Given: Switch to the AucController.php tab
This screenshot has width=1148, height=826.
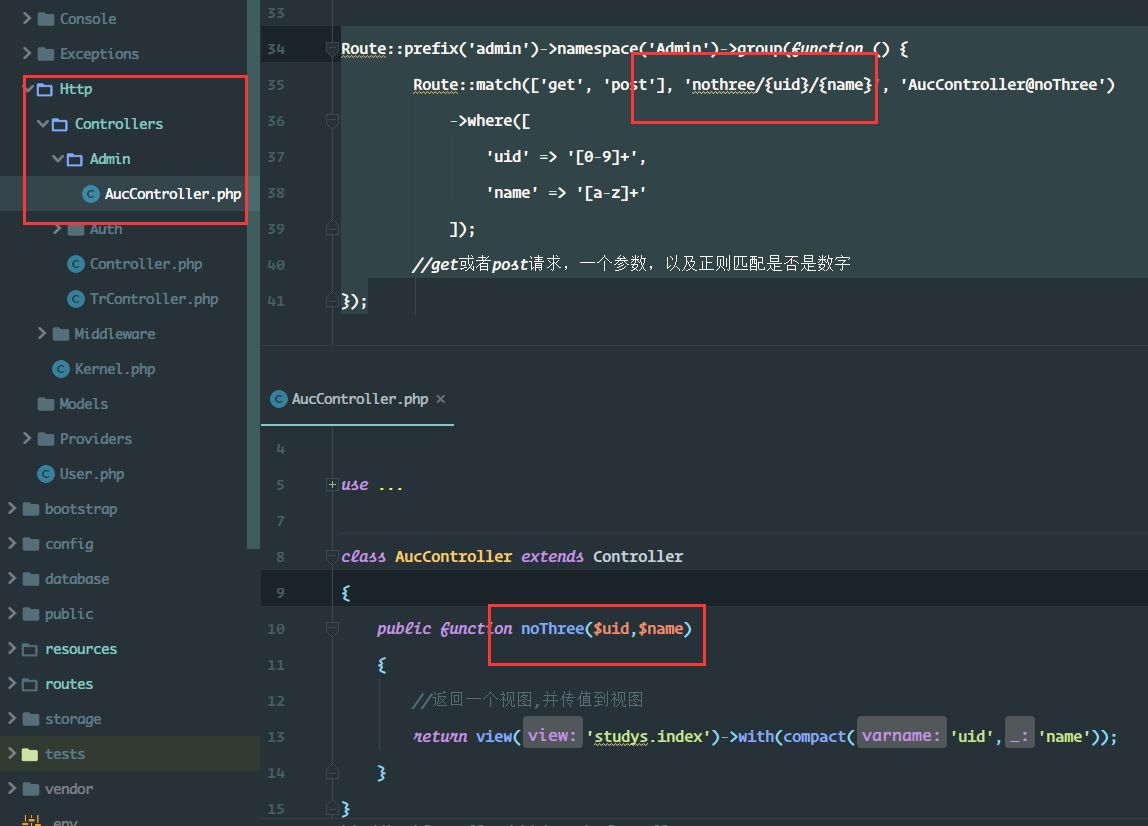Looking at the screenshot, I should (360, 399).
